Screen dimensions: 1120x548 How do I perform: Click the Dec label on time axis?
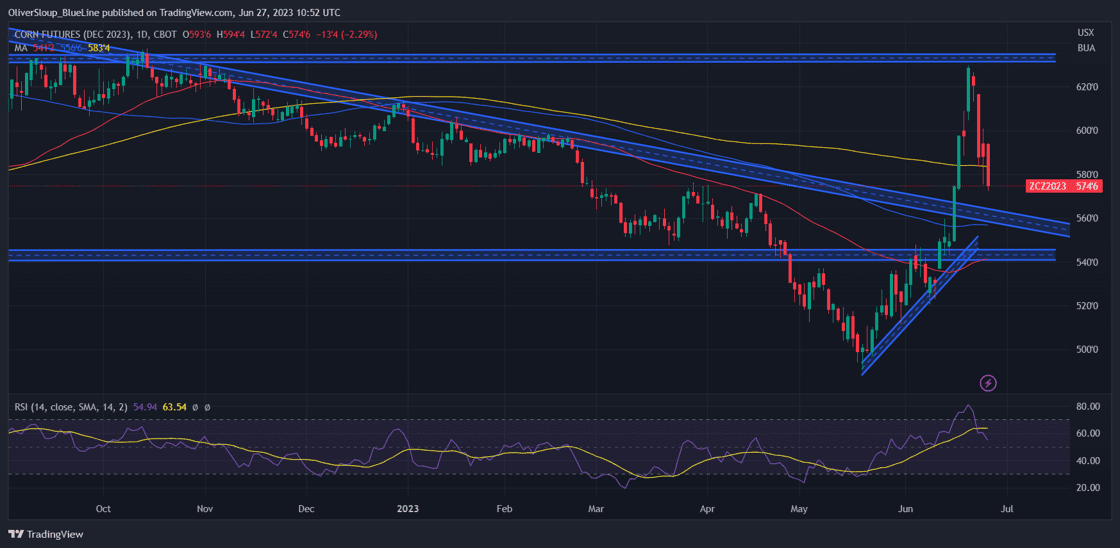click(x=306, y=509)
